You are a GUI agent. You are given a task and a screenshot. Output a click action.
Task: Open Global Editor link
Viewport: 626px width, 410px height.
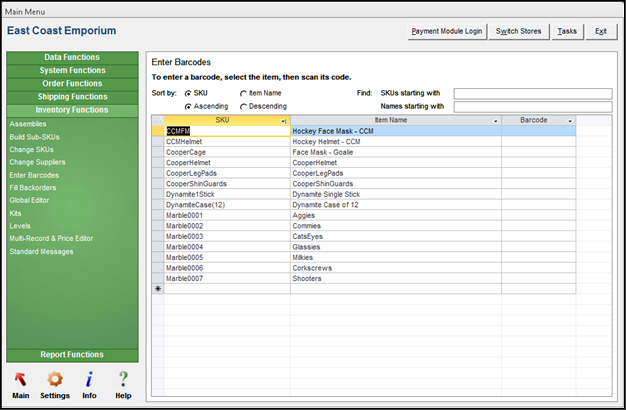[x=29, y=200]
